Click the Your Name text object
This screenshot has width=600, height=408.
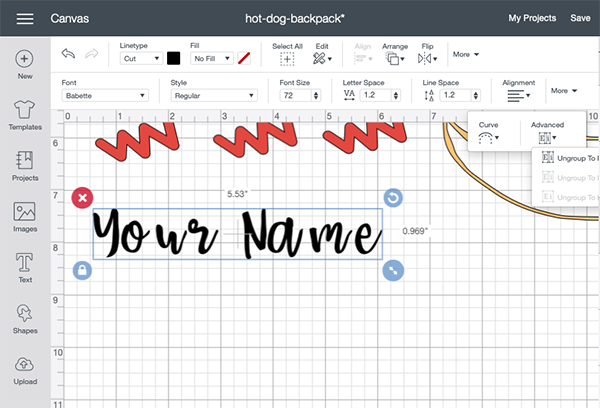(x=237, y=234)
